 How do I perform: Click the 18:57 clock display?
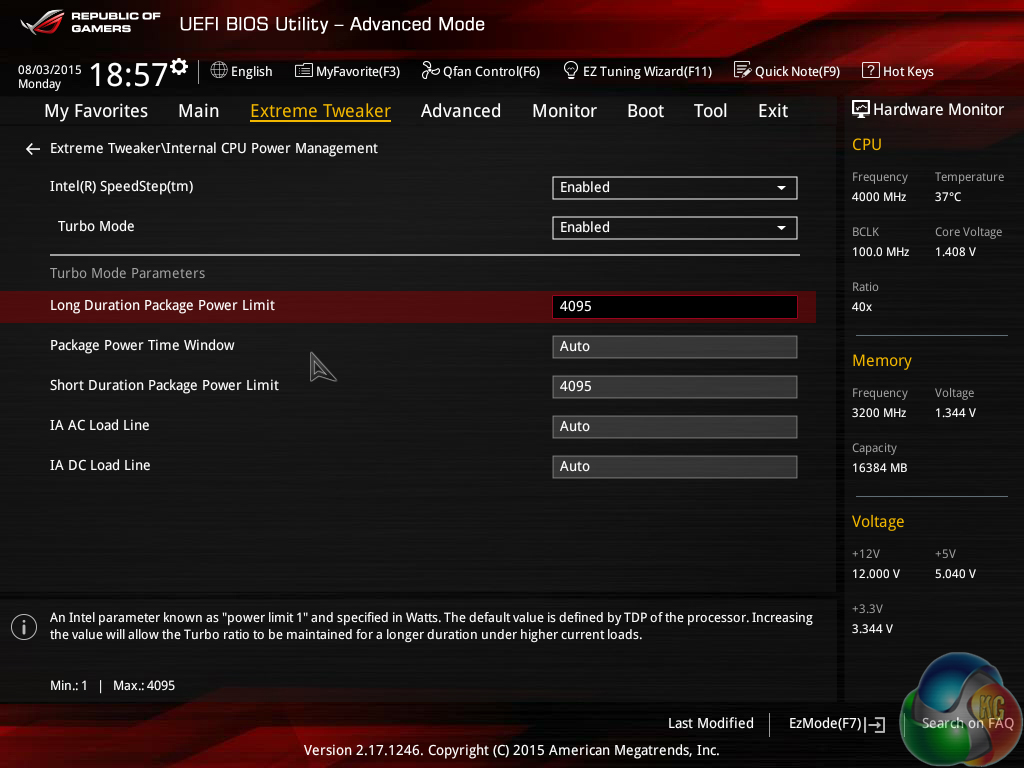129,74
